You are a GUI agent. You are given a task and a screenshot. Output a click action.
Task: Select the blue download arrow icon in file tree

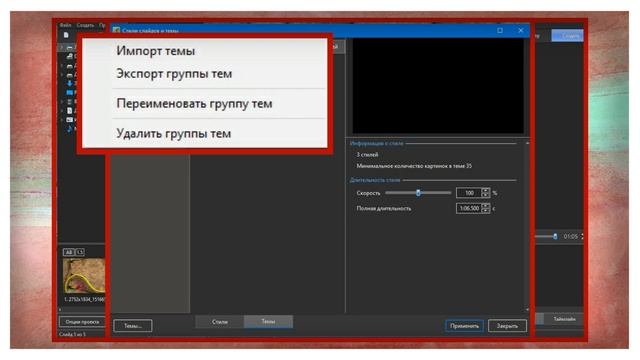[69, 83]
